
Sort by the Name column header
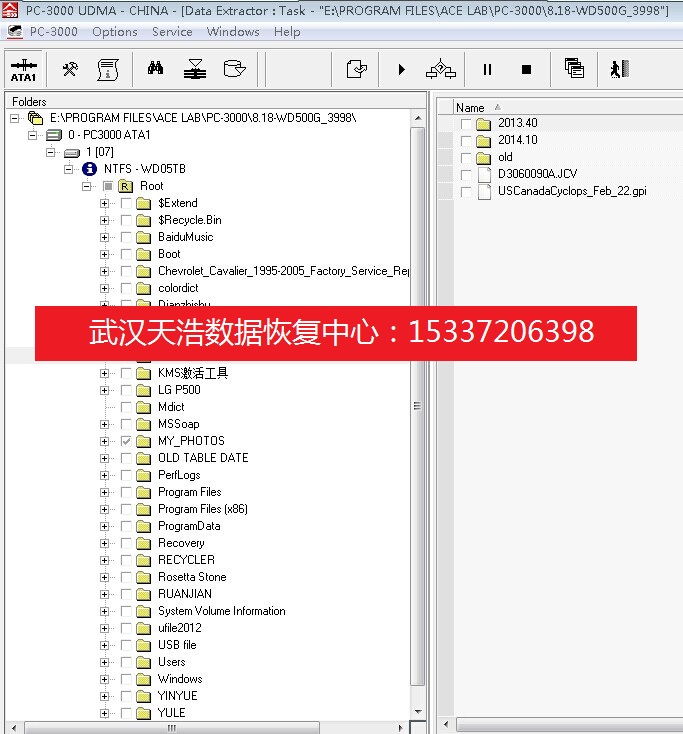point(470,107)
